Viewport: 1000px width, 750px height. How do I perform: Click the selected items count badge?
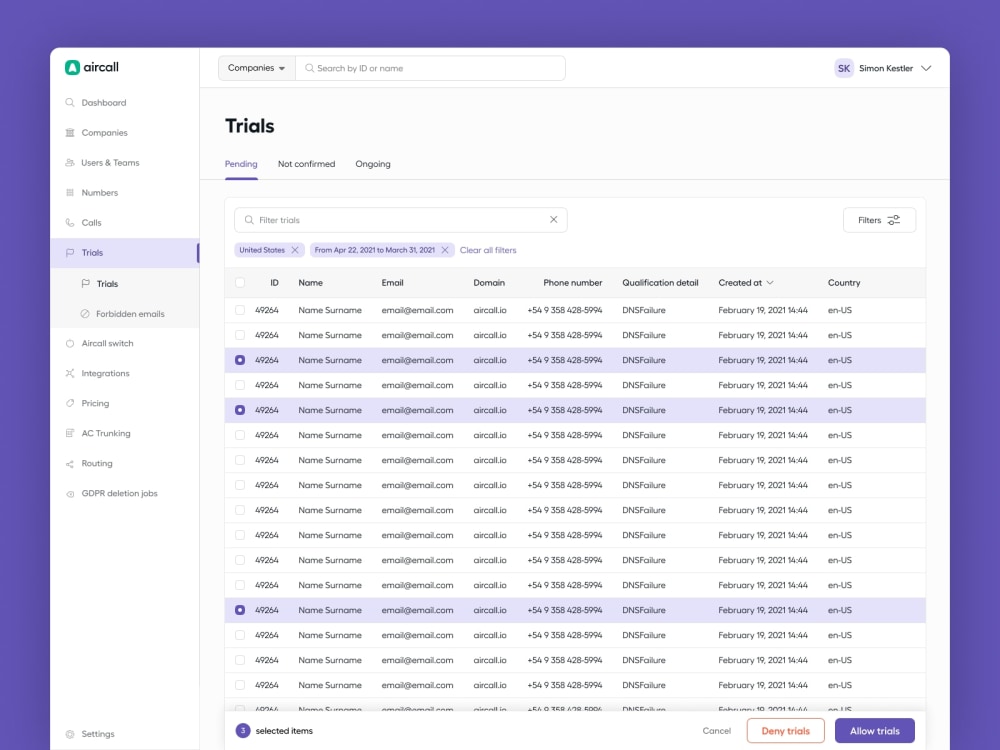[x=243, y=731]
